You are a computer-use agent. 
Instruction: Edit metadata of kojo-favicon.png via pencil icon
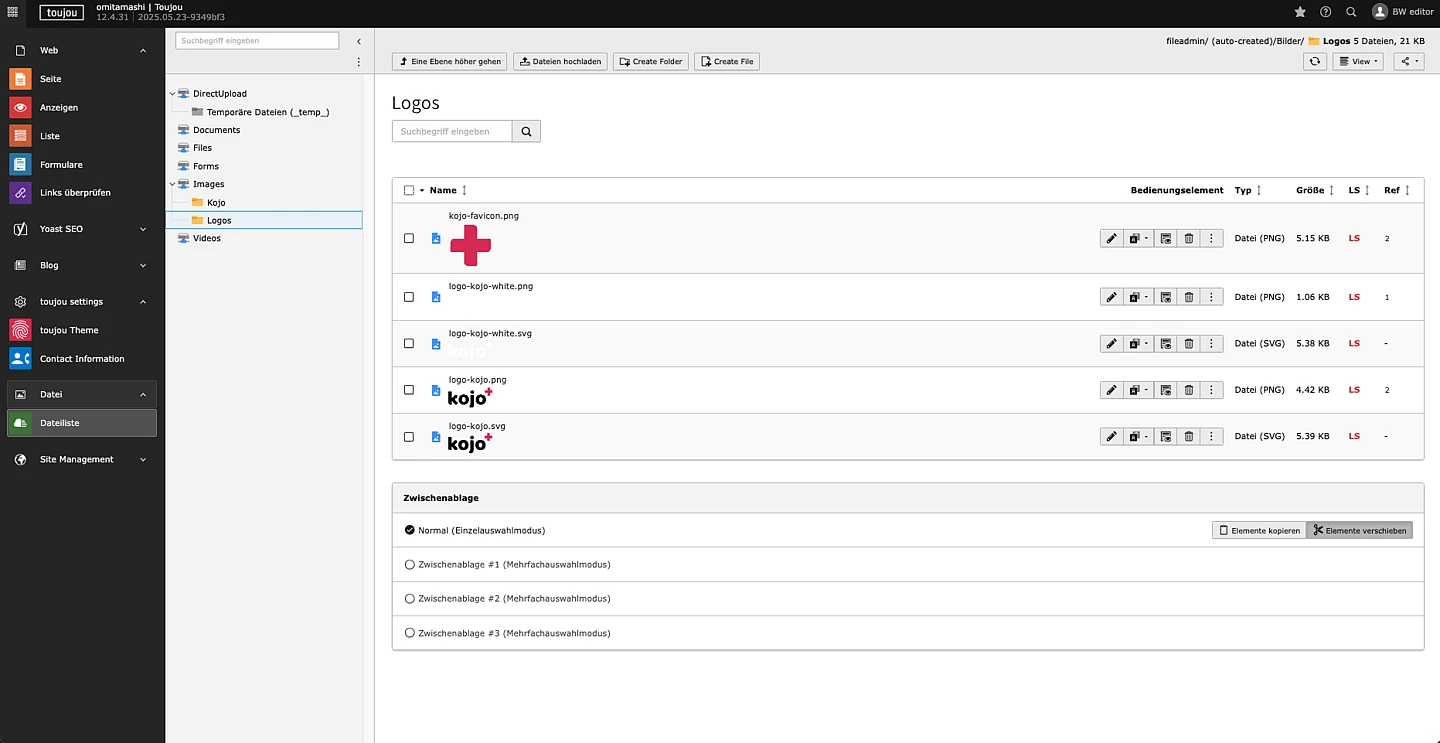coord(1111,238)
